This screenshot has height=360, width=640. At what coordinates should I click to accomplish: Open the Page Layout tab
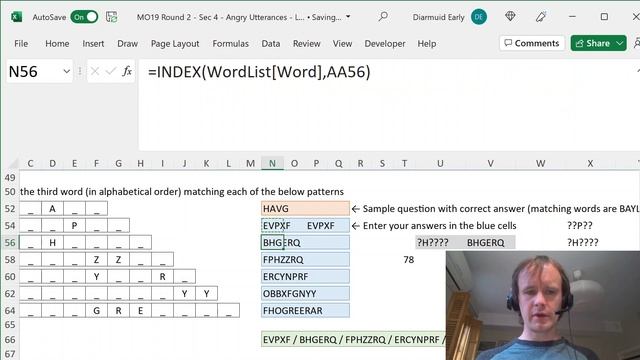(175, 43)
